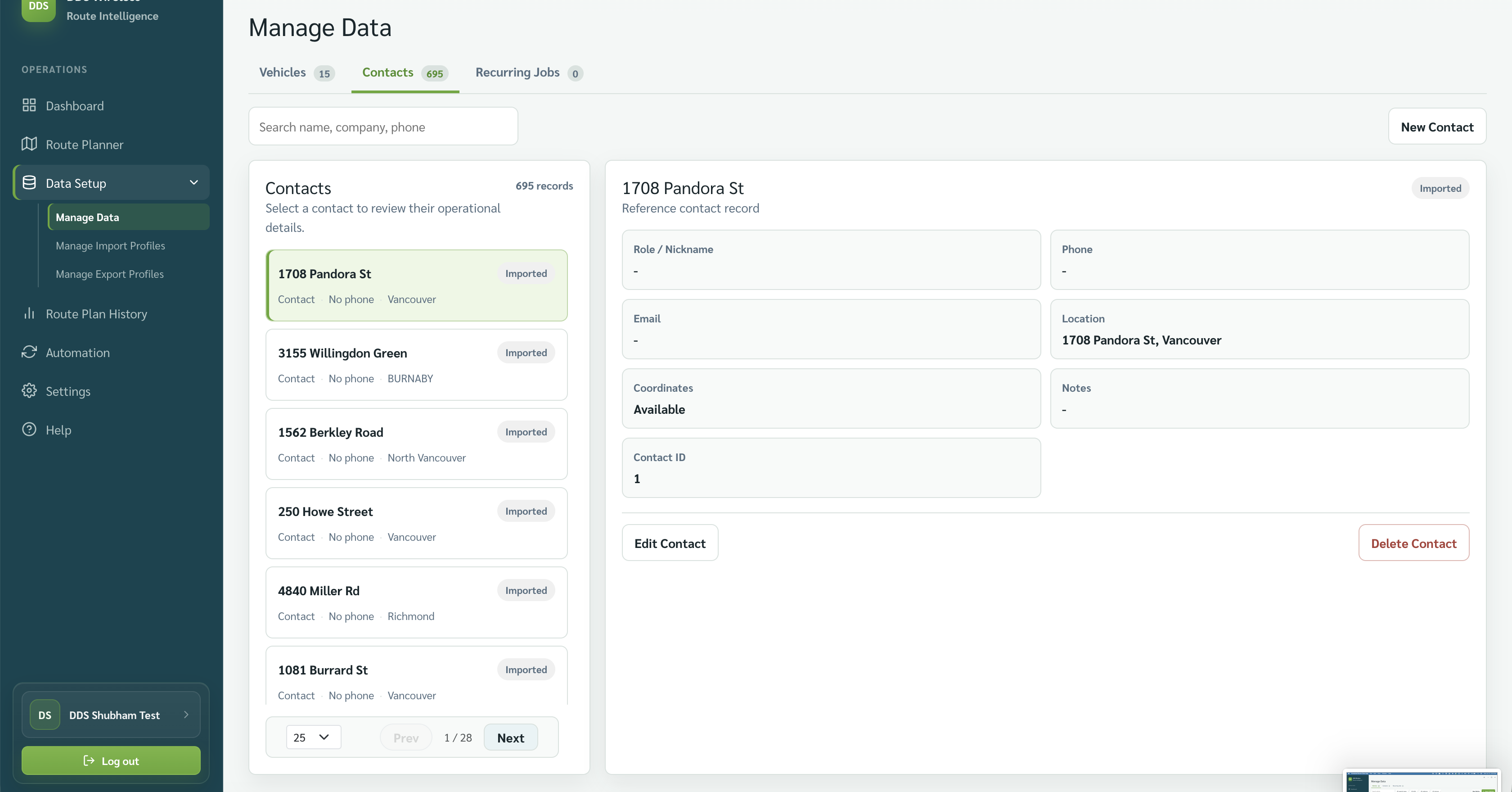Viewport: 1512px width, 792px height.
Task: Click the Notes field card
Action: coord(1260,398)
